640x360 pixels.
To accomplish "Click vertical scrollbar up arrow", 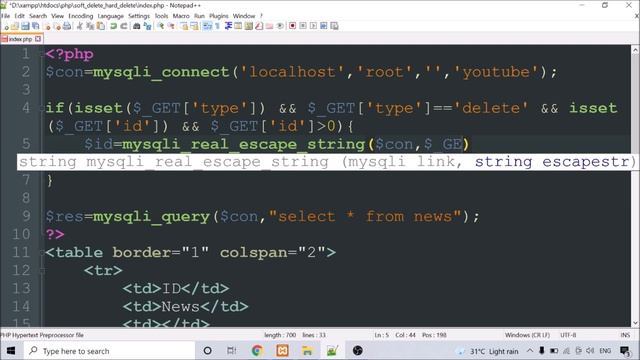I will click(x=636, y=50).
